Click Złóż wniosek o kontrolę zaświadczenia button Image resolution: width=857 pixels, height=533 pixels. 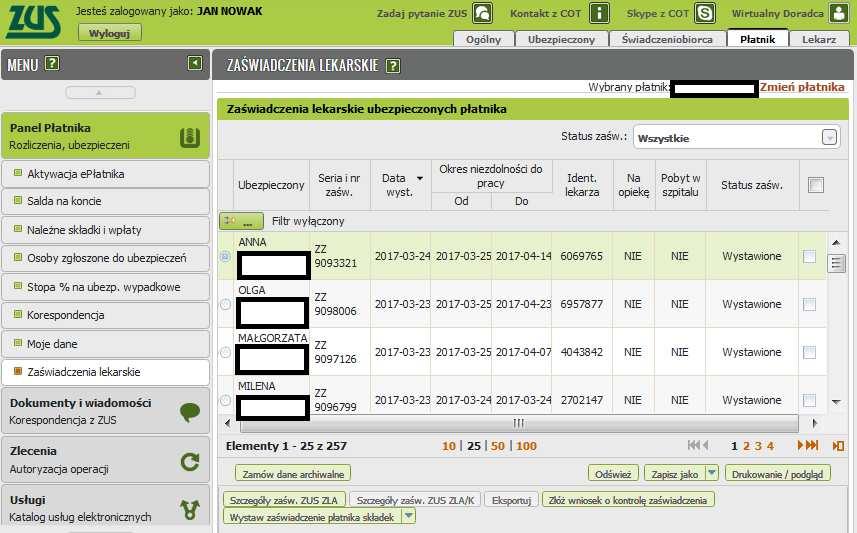pos(627,500)
